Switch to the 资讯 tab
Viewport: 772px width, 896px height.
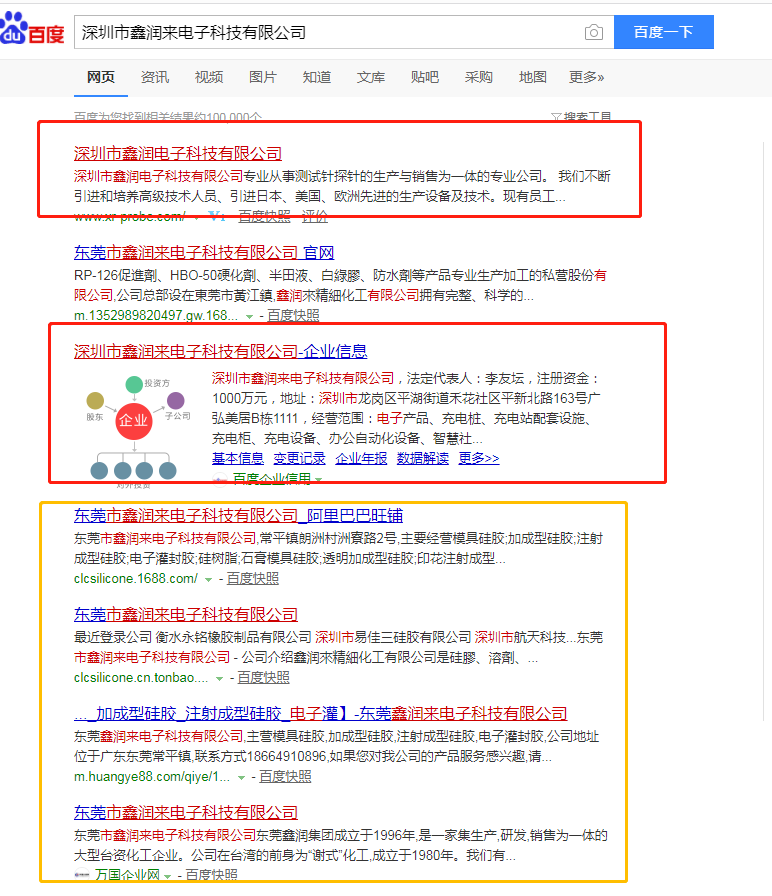pos(155,77)
